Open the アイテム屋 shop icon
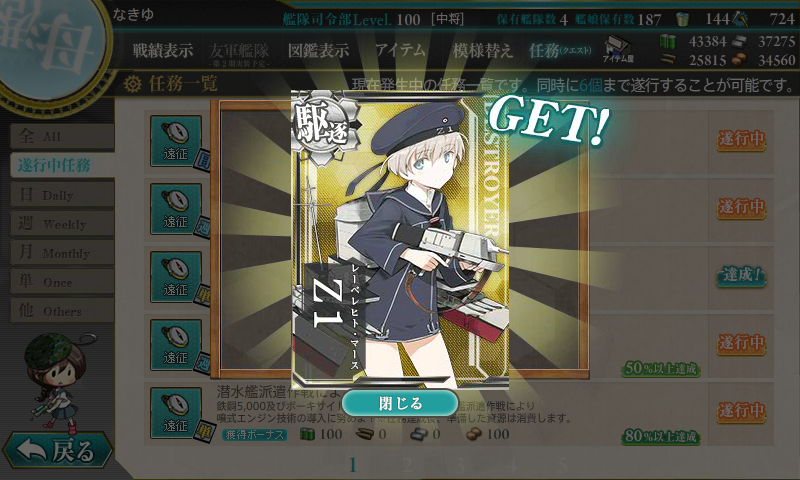The image size is (800, 480). (x=618, y=49)
